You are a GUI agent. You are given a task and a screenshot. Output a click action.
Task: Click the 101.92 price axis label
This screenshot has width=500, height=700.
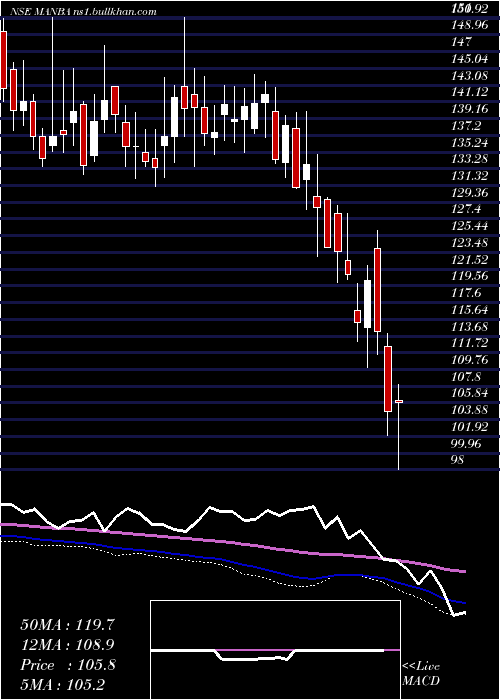(x=470, y=427)
